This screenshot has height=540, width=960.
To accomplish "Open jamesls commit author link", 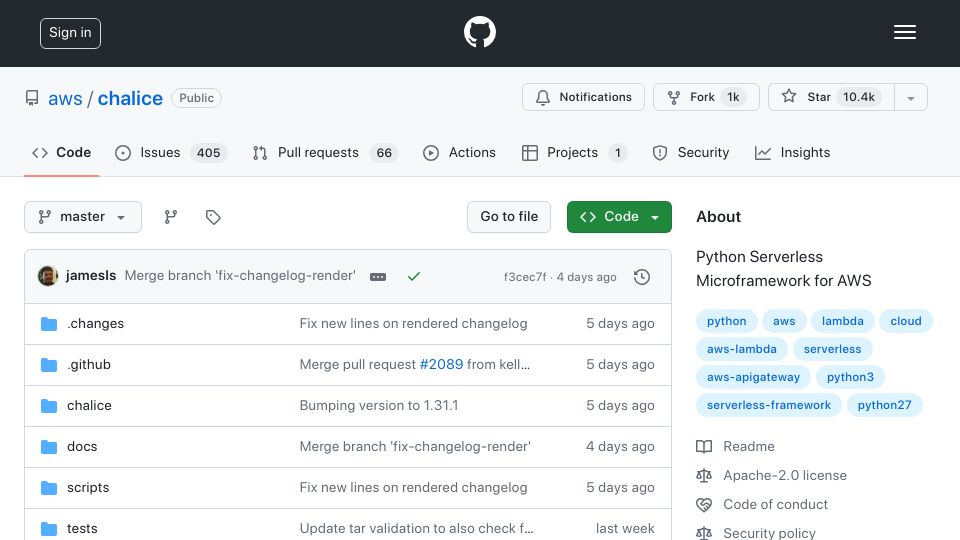I will pos(91,276).
